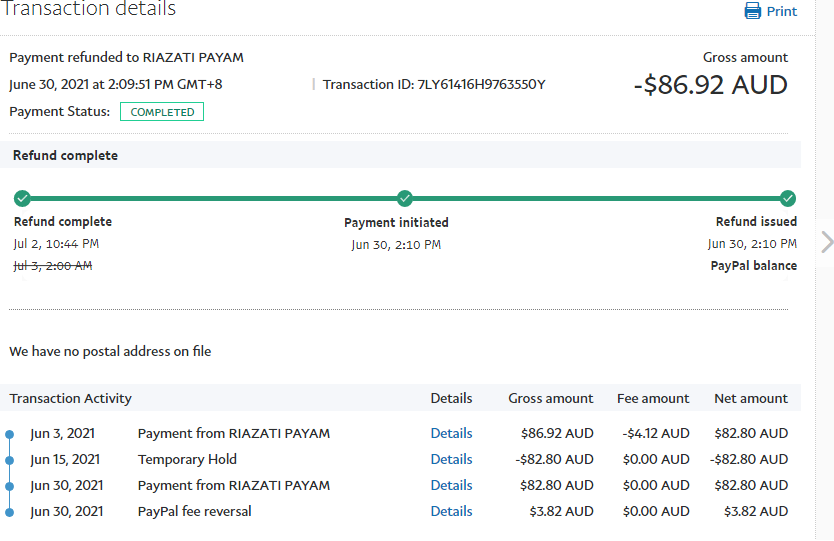Click the Payment initiated checkmark icon
This screenshot has height=541, width=834.
404,198
